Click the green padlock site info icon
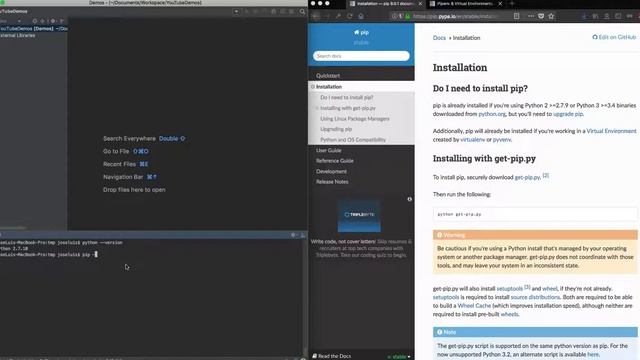The height and width of the screenshot is (360, 640). (x=407, y=16)
